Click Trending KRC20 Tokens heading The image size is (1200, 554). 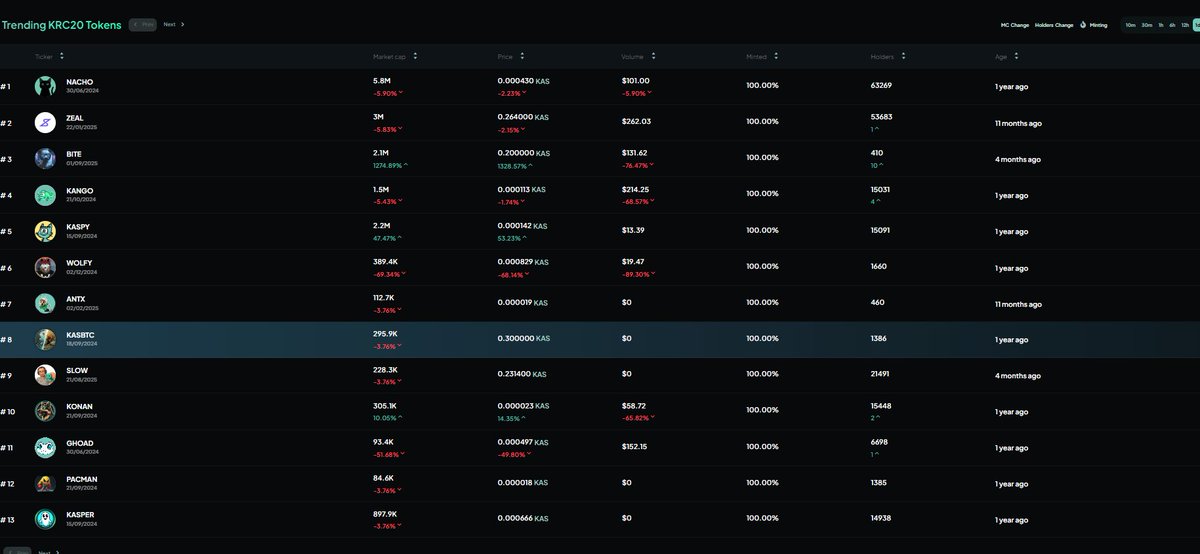(x=62, y=24)
